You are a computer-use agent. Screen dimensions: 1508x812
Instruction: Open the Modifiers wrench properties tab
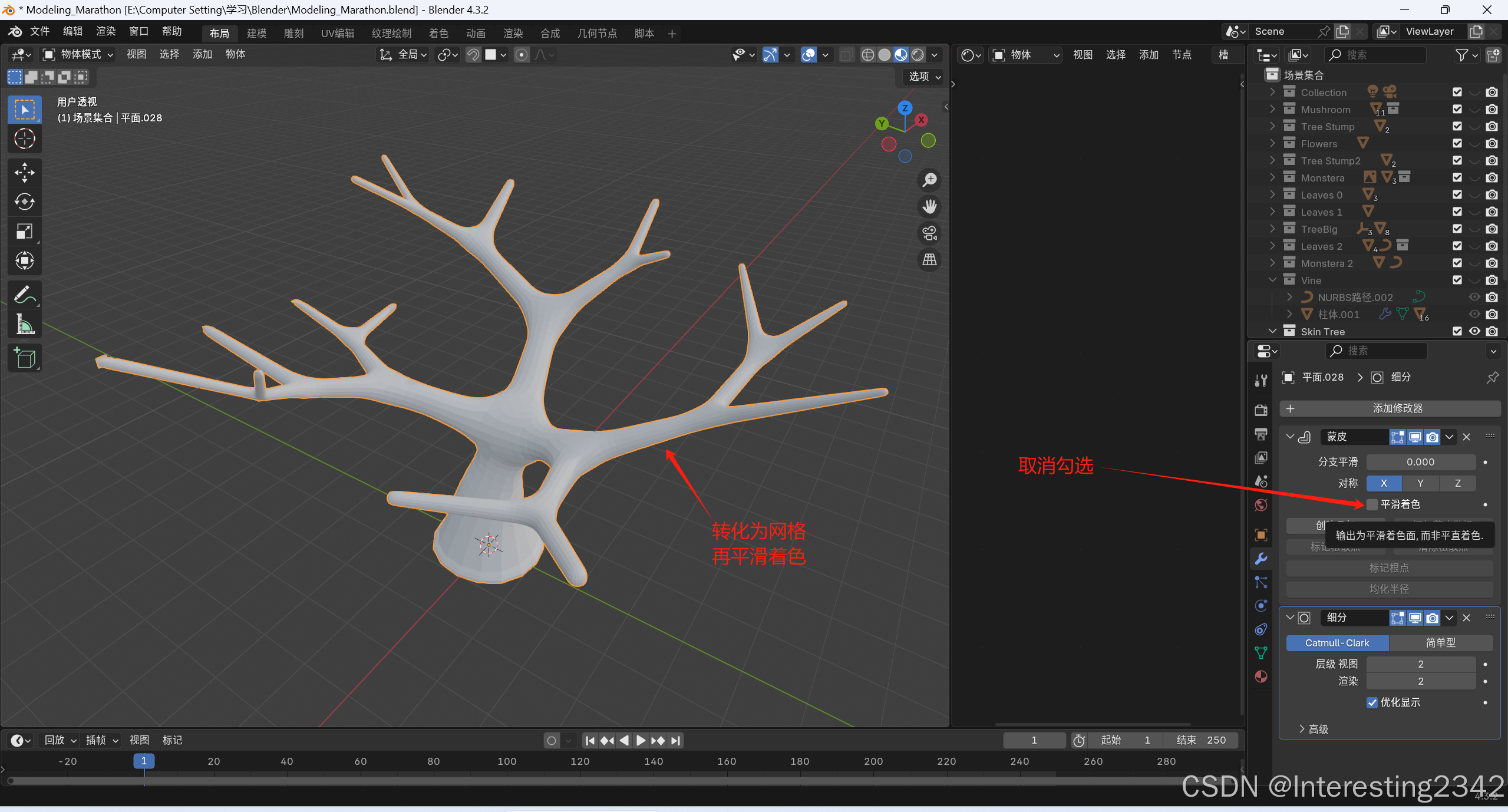pyautogui.click(x=1260, y=559)
